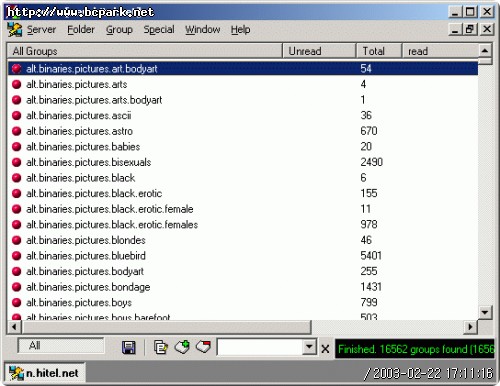The height and width of the screenshot is (386, 500).
Task: Sort by the Total column header
Action: pyautogui.click(x=379, y=51)
